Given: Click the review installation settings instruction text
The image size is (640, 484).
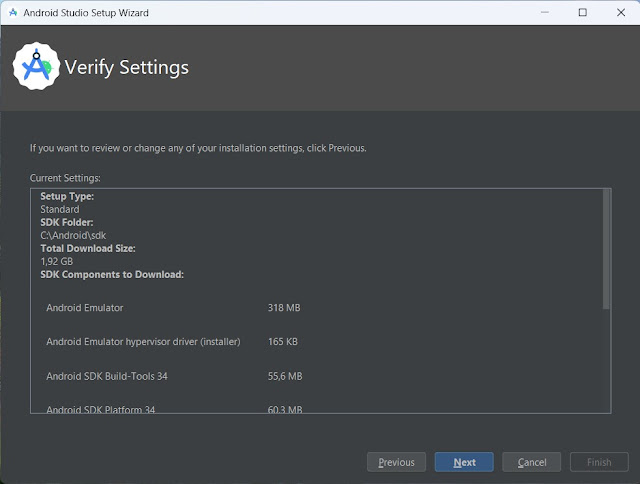Looking at the screenshot, I should (x=198, y=148).
